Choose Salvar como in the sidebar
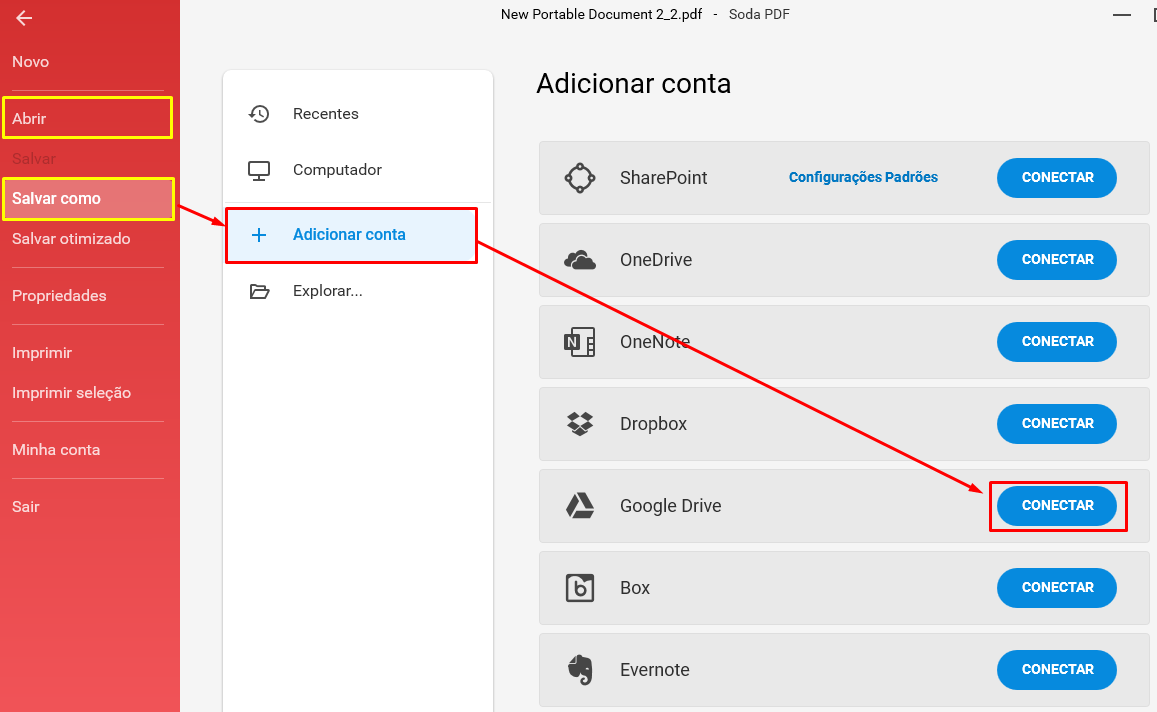The image size is (1157, 712). [x=89, y=198]
